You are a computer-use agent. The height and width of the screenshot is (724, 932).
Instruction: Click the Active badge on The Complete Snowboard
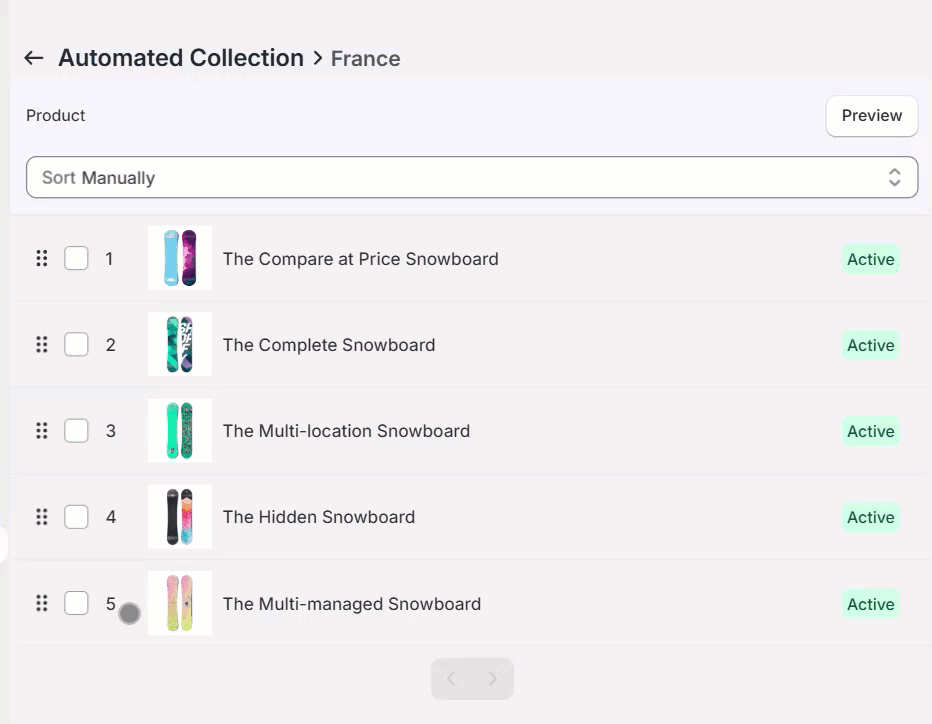(x=869, y=344)
